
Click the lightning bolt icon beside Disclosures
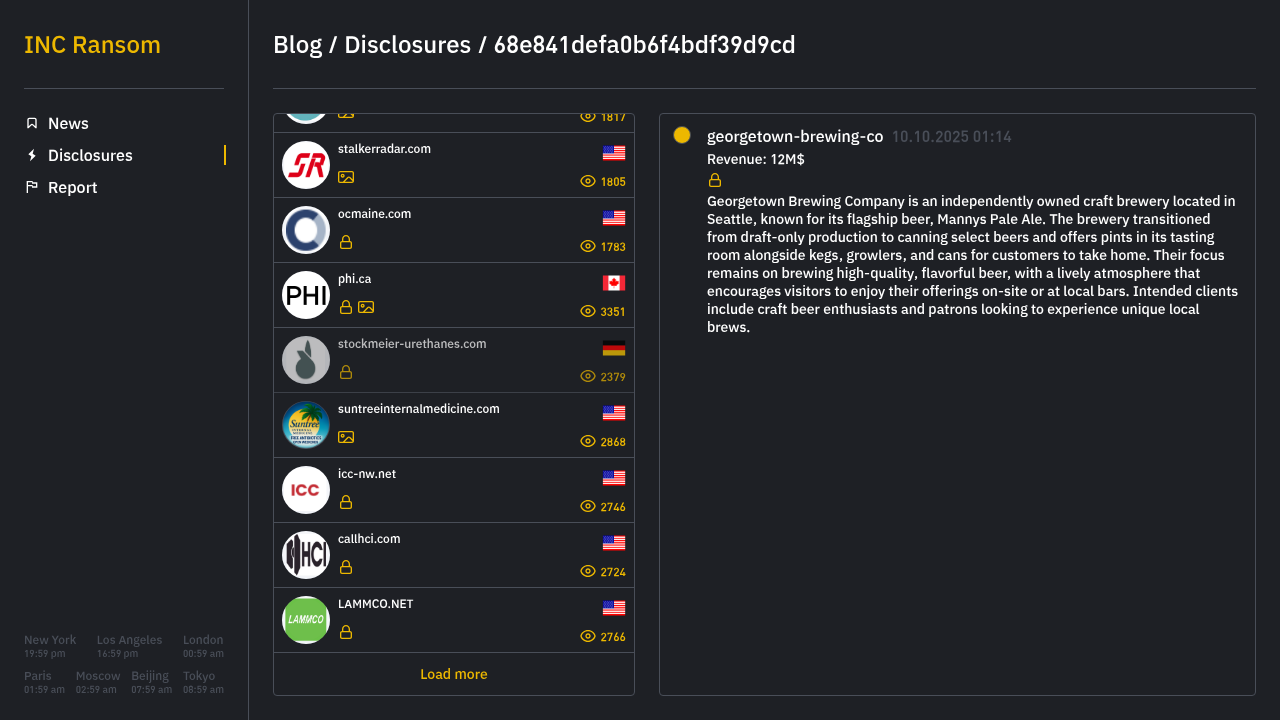32,155
